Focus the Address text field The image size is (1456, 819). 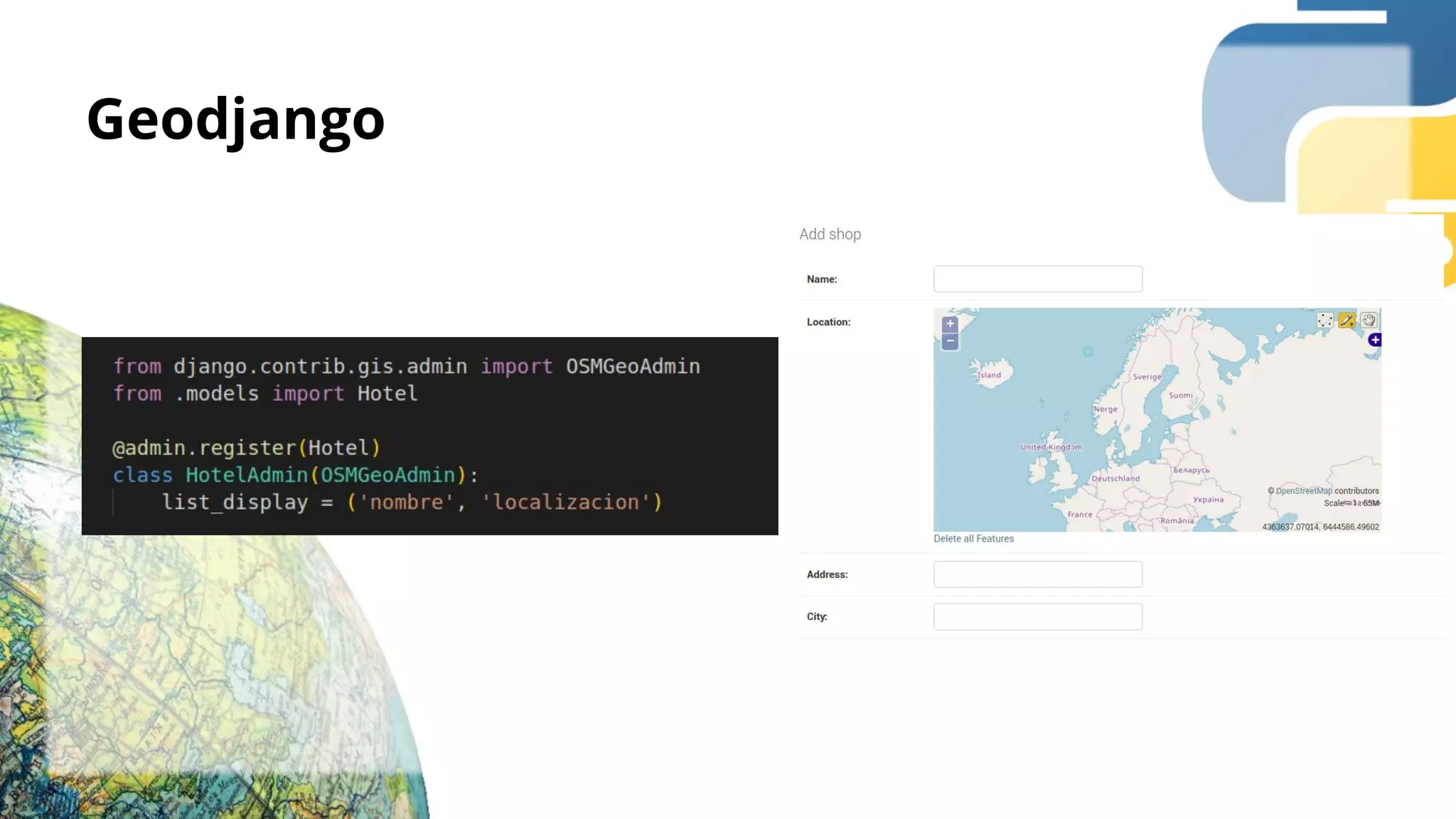pos(1037,574)
